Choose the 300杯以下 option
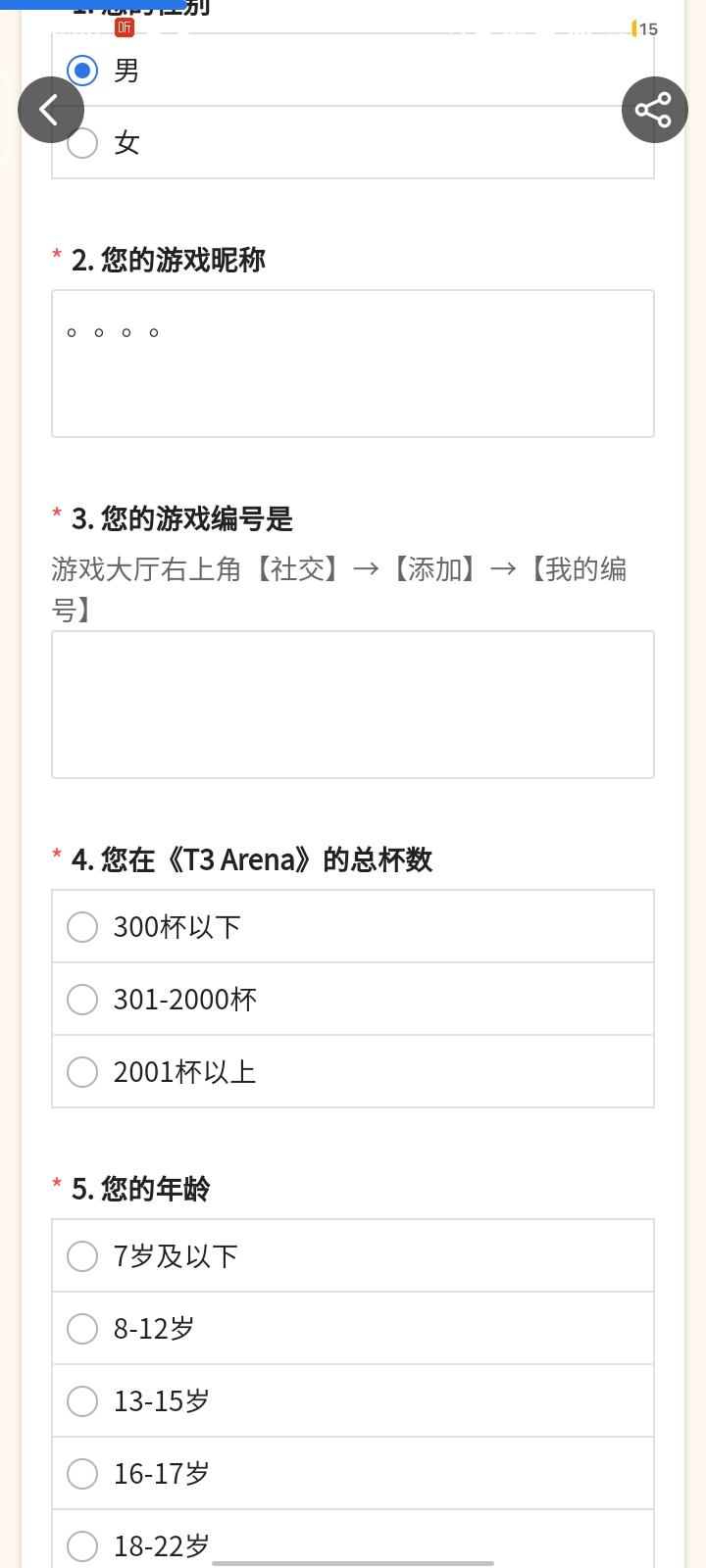This screenshot has width=706, height=1568. click(82, 927)
